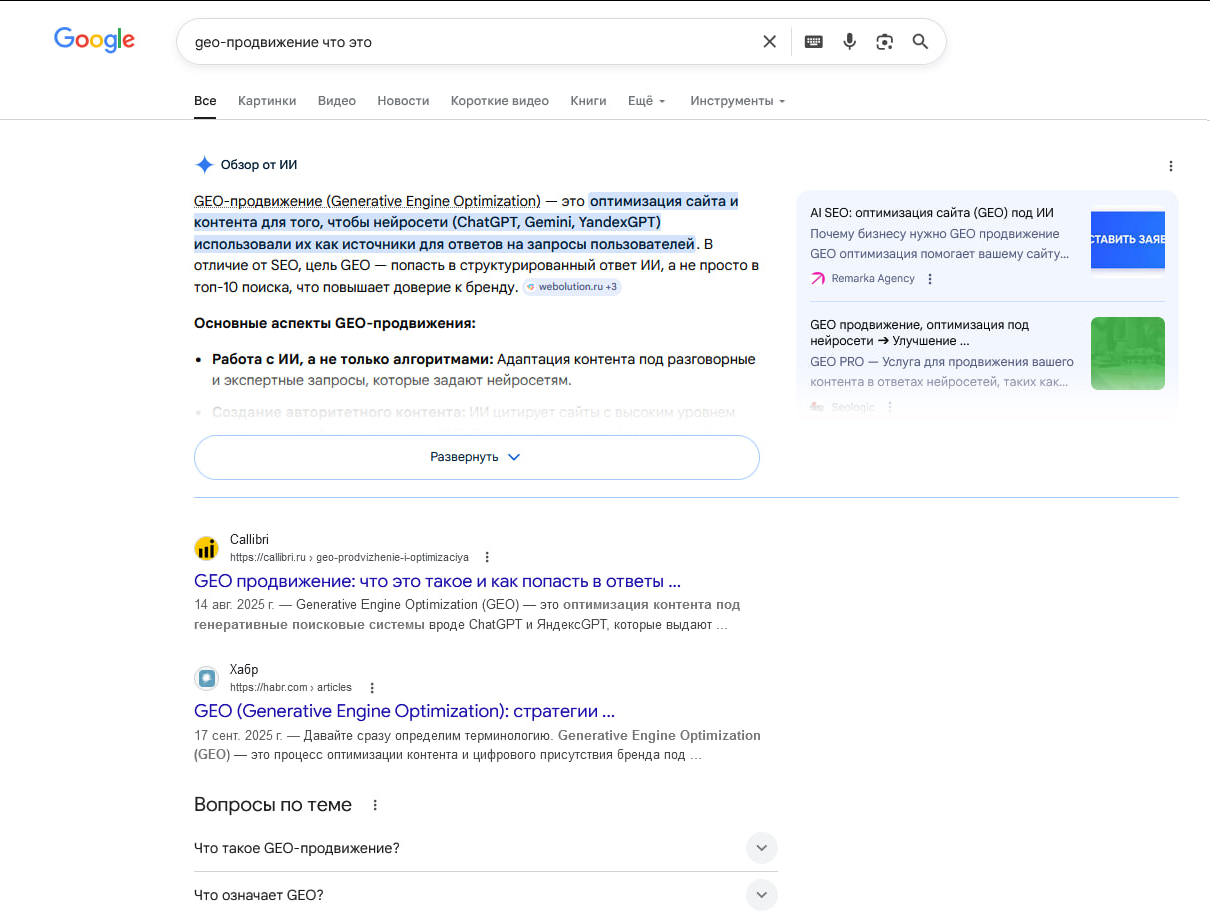Switch to the Новости tab
This screenshot has height=913, width=1210.
(x=403, y=100)
